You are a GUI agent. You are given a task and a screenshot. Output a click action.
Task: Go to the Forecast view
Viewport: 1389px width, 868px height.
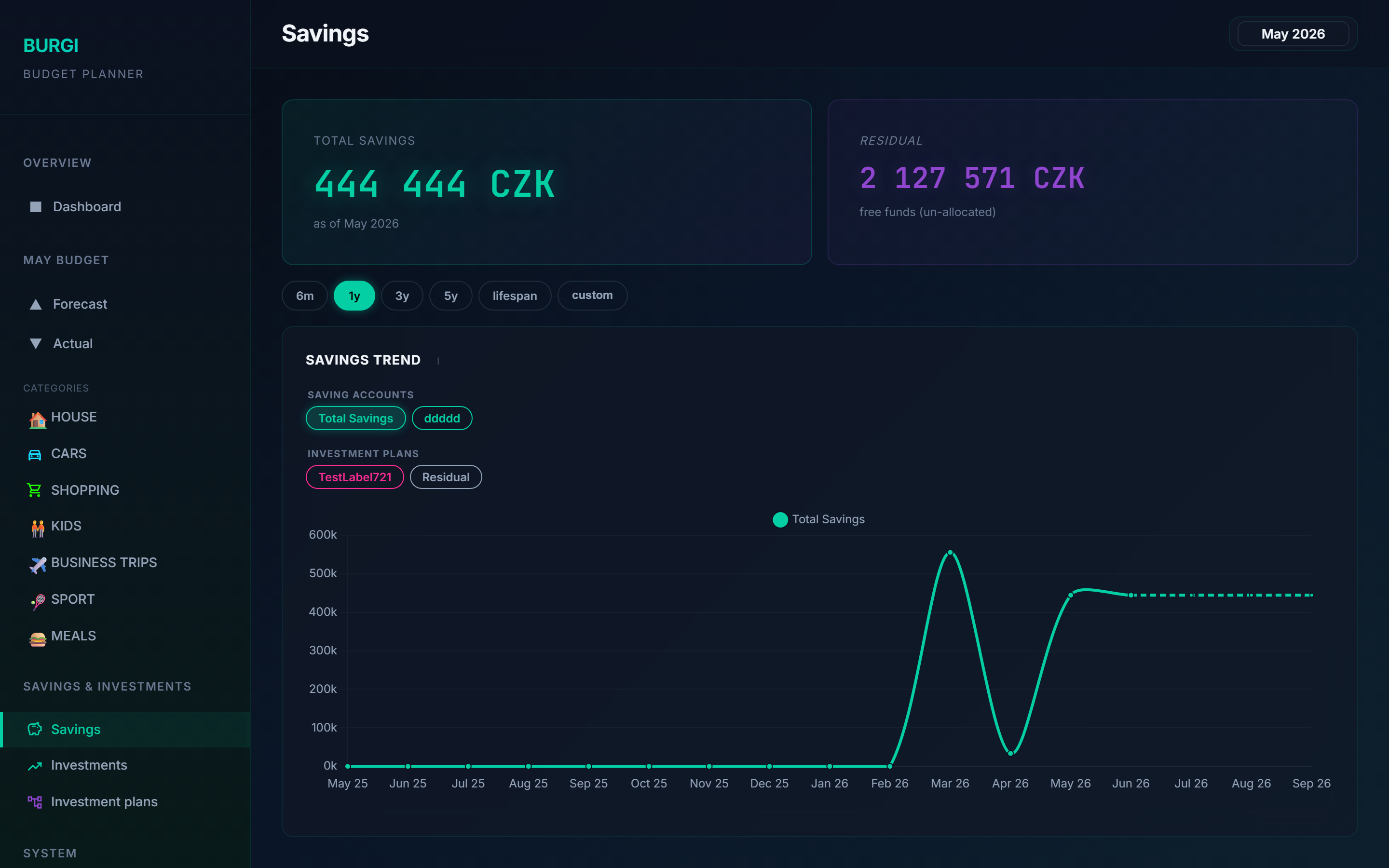(125, 304)
